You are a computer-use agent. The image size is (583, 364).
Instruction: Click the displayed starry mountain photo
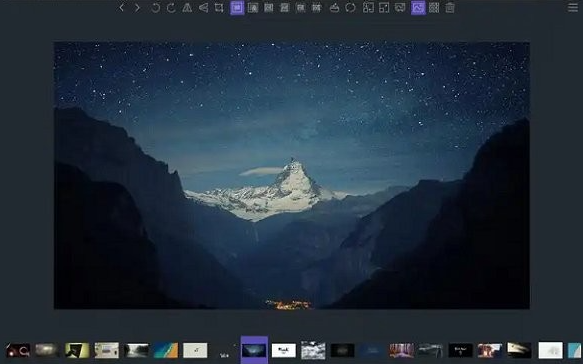click(x=292, y=175)
